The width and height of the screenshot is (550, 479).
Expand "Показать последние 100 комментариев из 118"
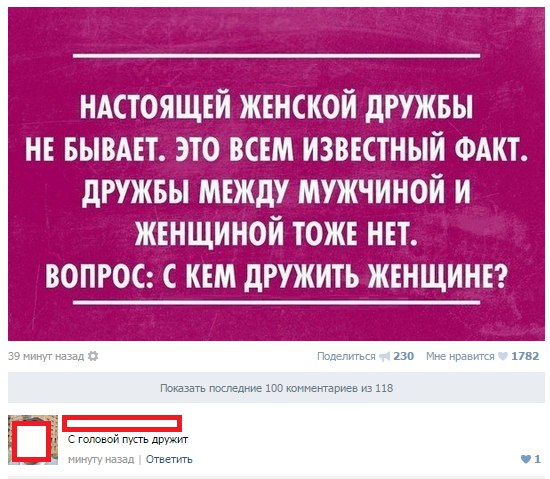(x=276, y=388)
